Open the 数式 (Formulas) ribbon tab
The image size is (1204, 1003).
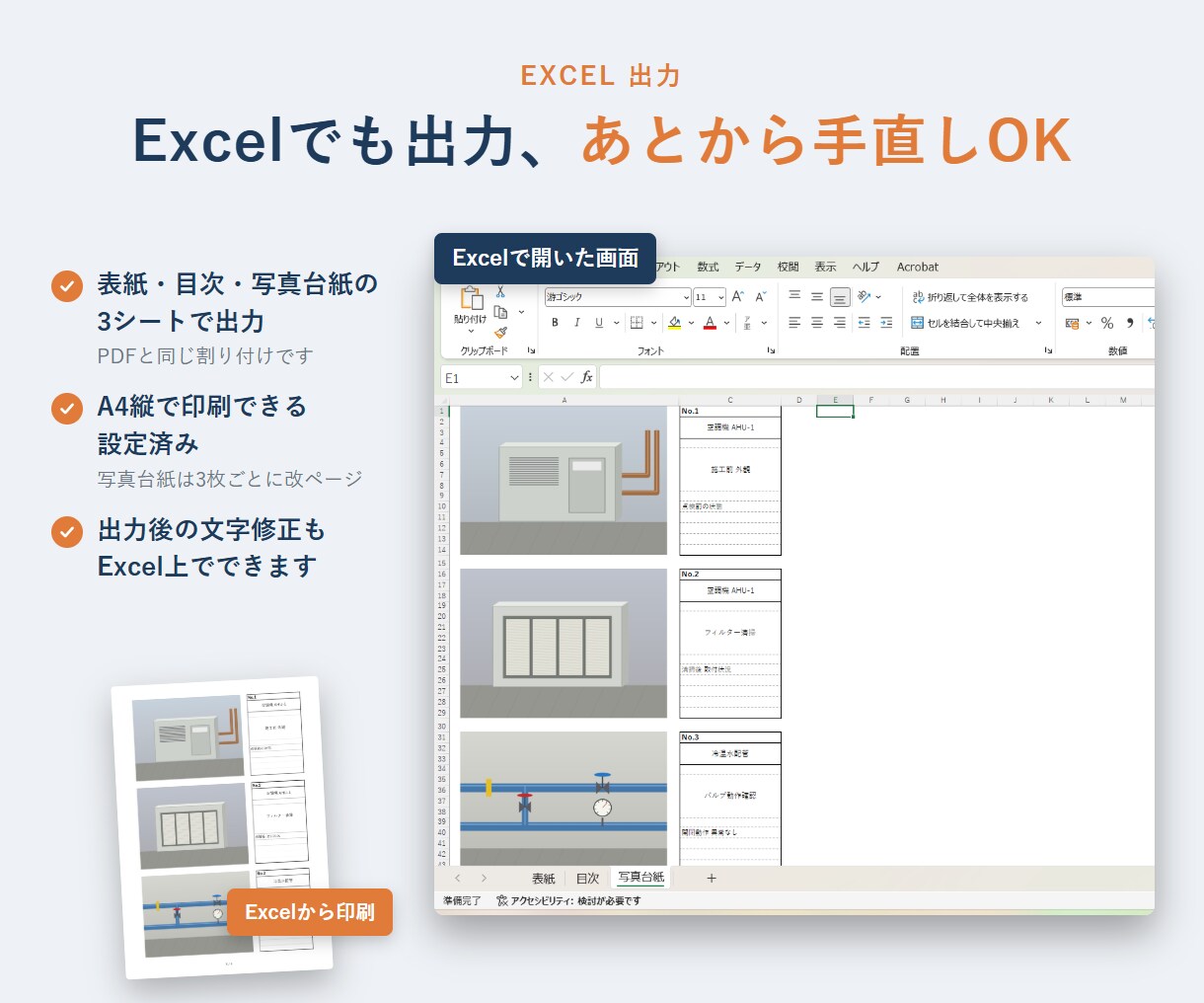click(708, 267)
